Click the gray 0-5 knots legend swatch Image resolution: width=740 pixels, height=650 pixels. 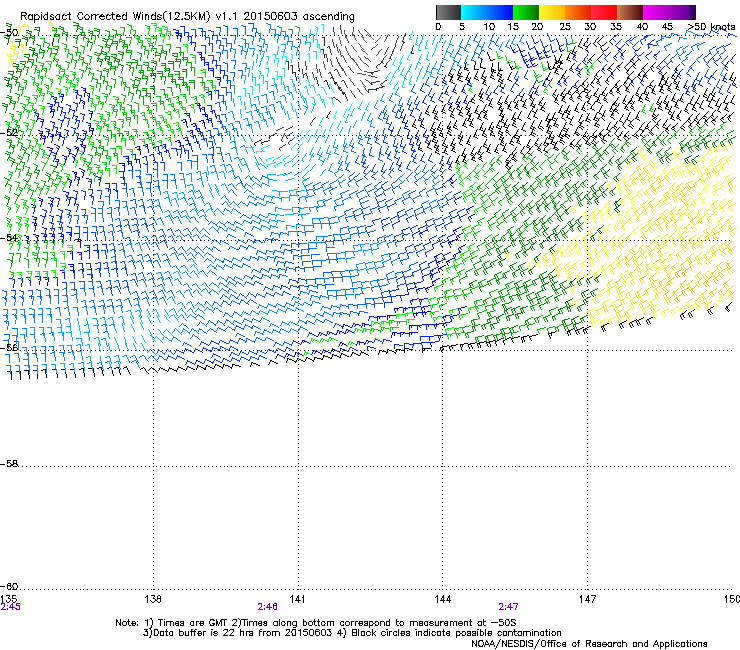click(x=448, y=12)
